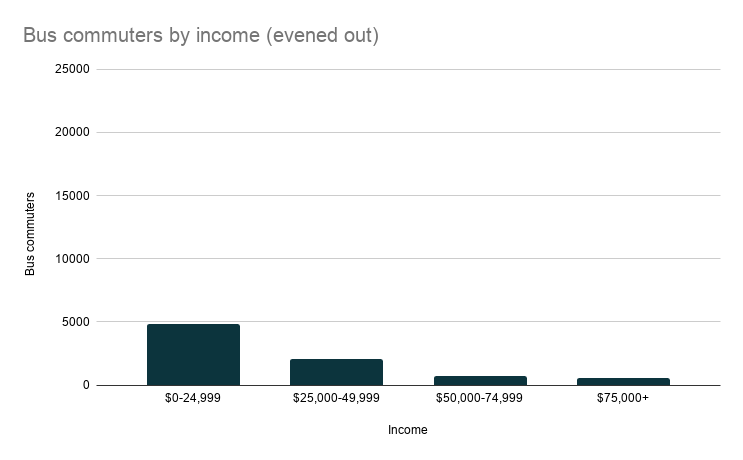
Task: Select the '$50,000-74,999' category label
Action: (480, 398)
